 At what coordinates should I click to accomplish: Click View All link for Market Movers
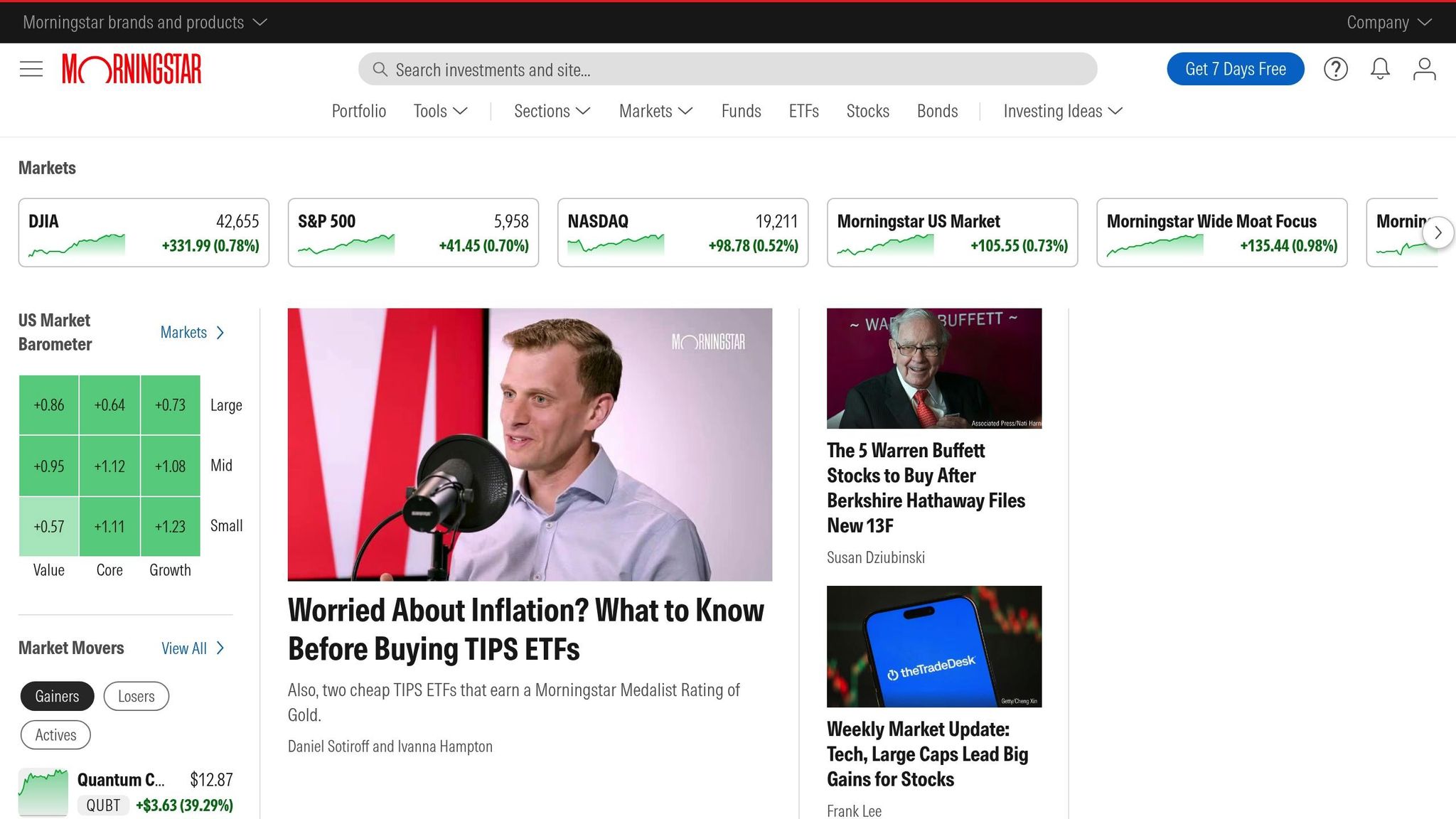193,648
